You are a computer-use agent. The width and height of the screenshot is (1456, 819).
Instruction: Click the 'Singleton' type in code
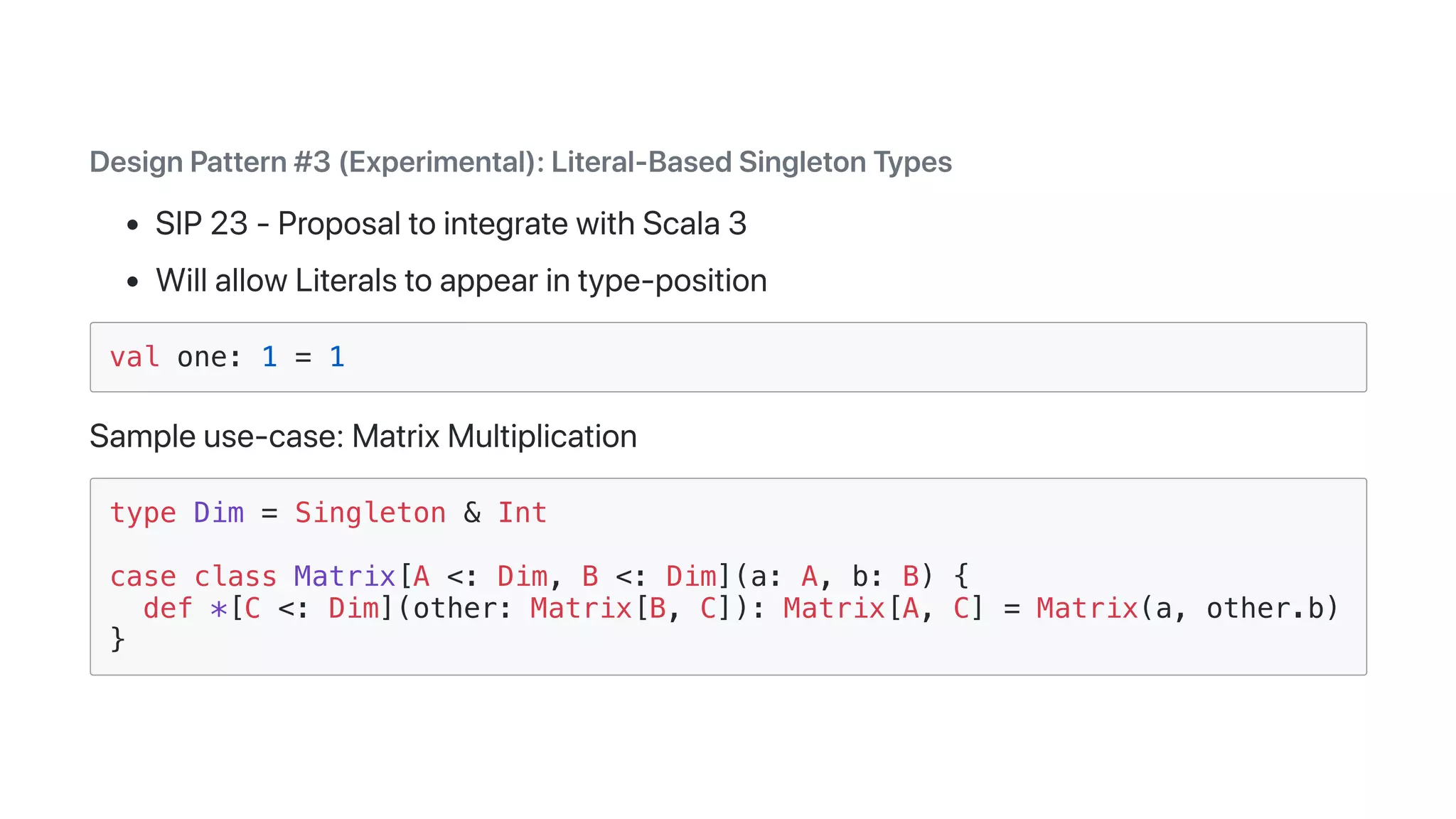370,513
